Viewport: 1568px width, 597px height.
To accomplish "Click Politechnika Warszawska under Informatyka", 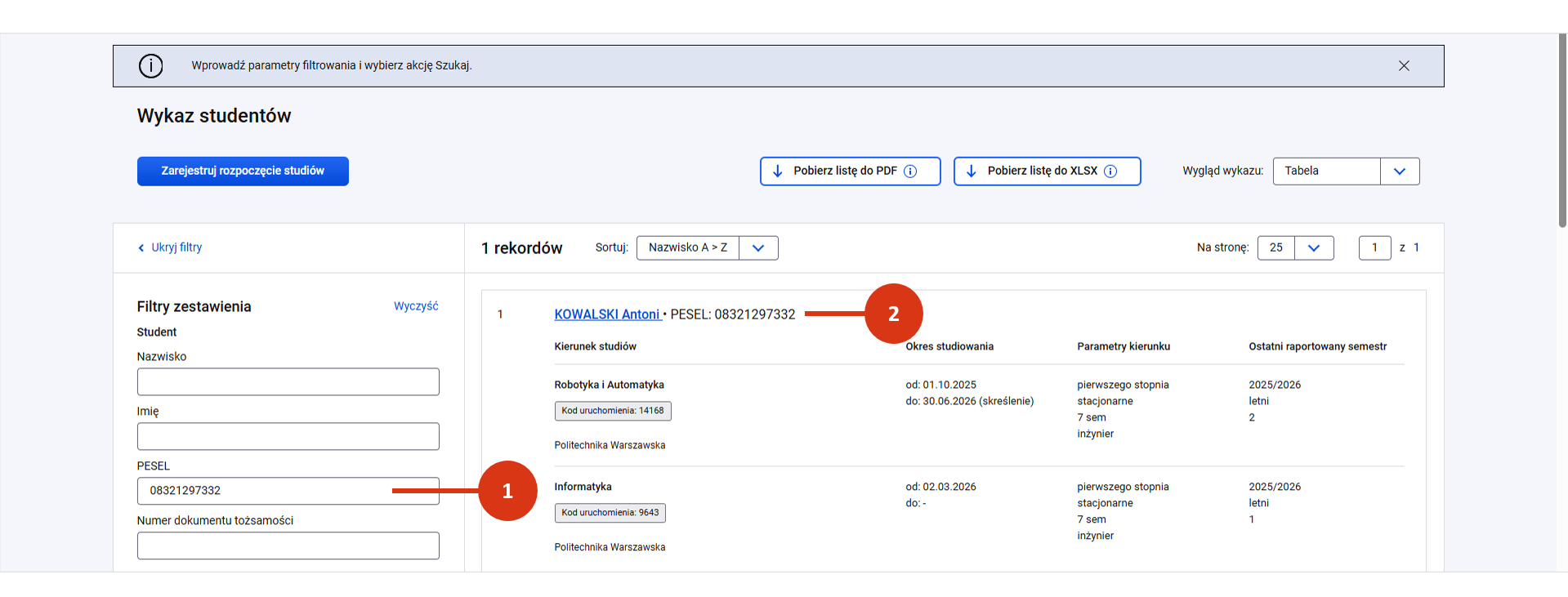I will point(610,547).
